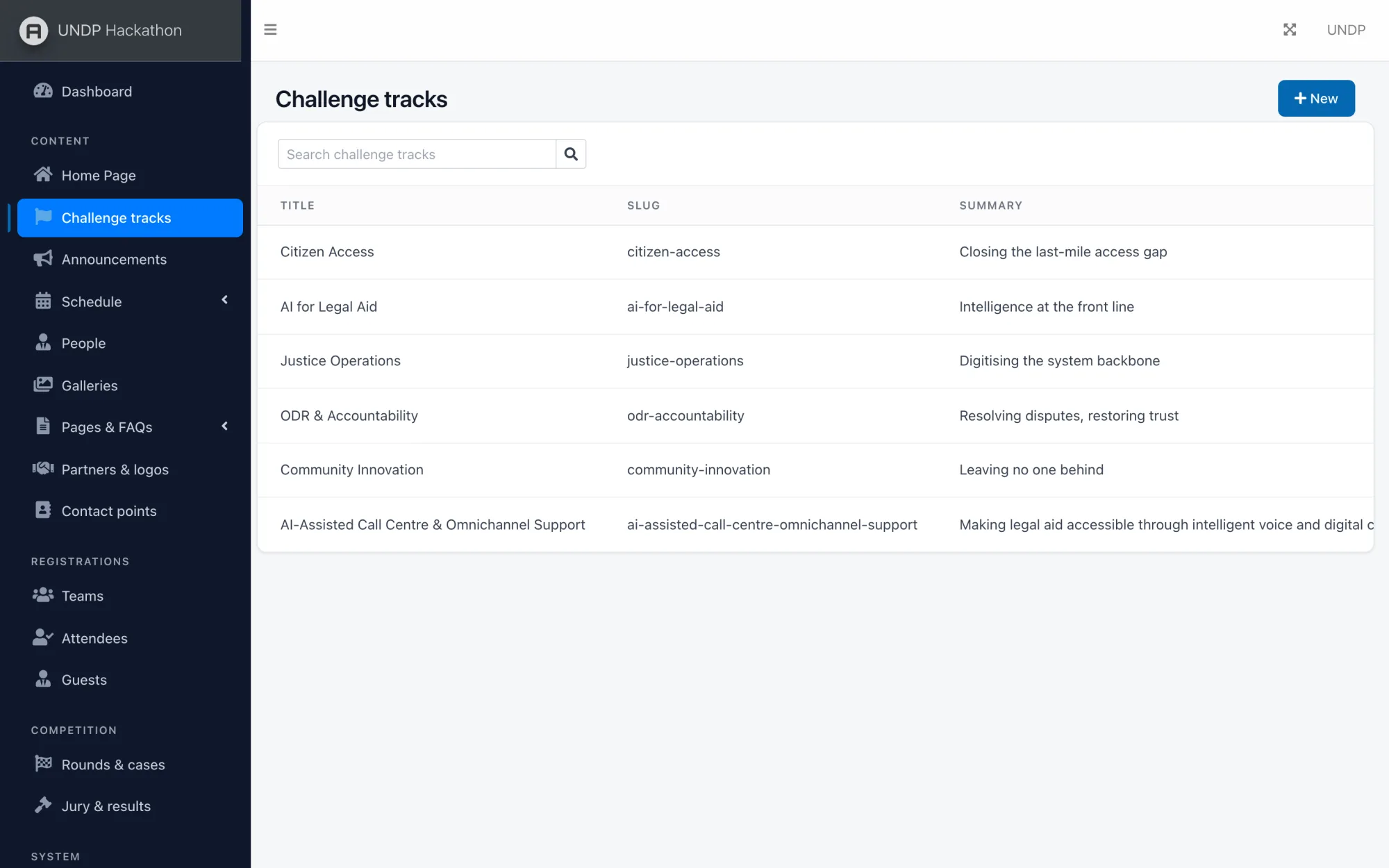
Task: Click the Announcements megaphone icon
Action: coord(43,259)
